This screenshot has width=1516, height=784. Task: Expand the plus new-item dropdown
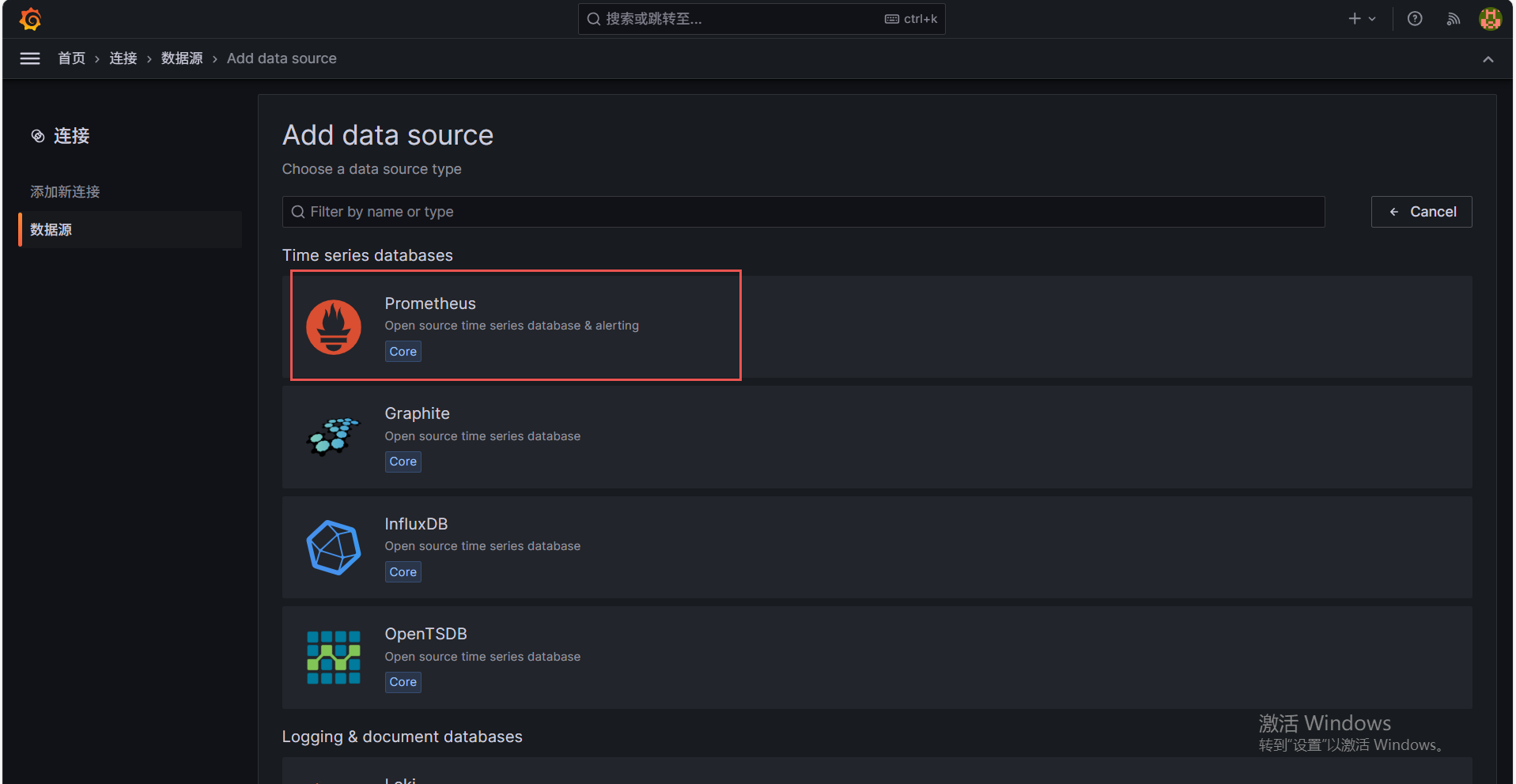pos(1362,19)
